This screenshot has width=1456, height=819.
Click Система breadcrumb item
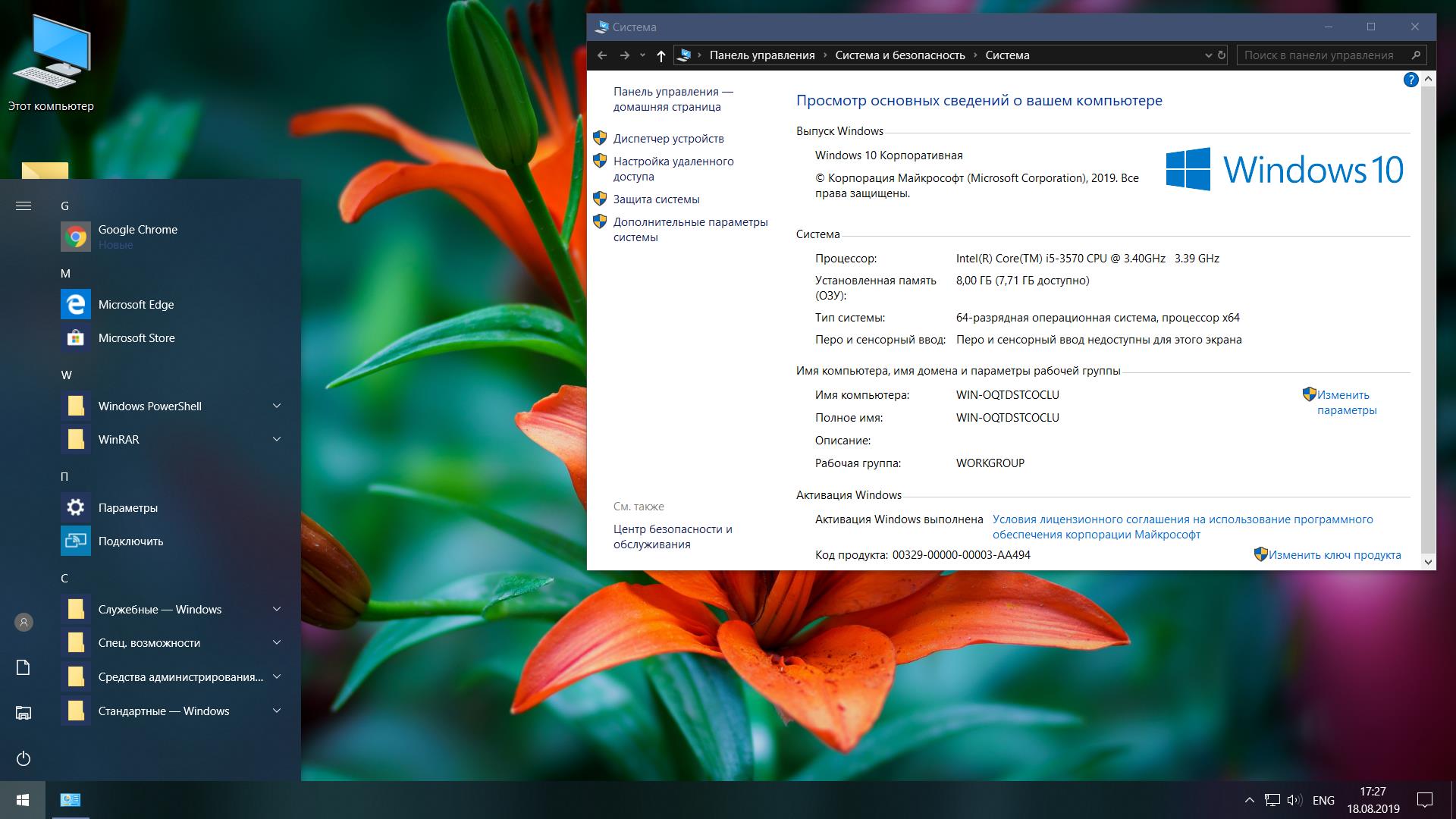click(x=1007, y=55)
